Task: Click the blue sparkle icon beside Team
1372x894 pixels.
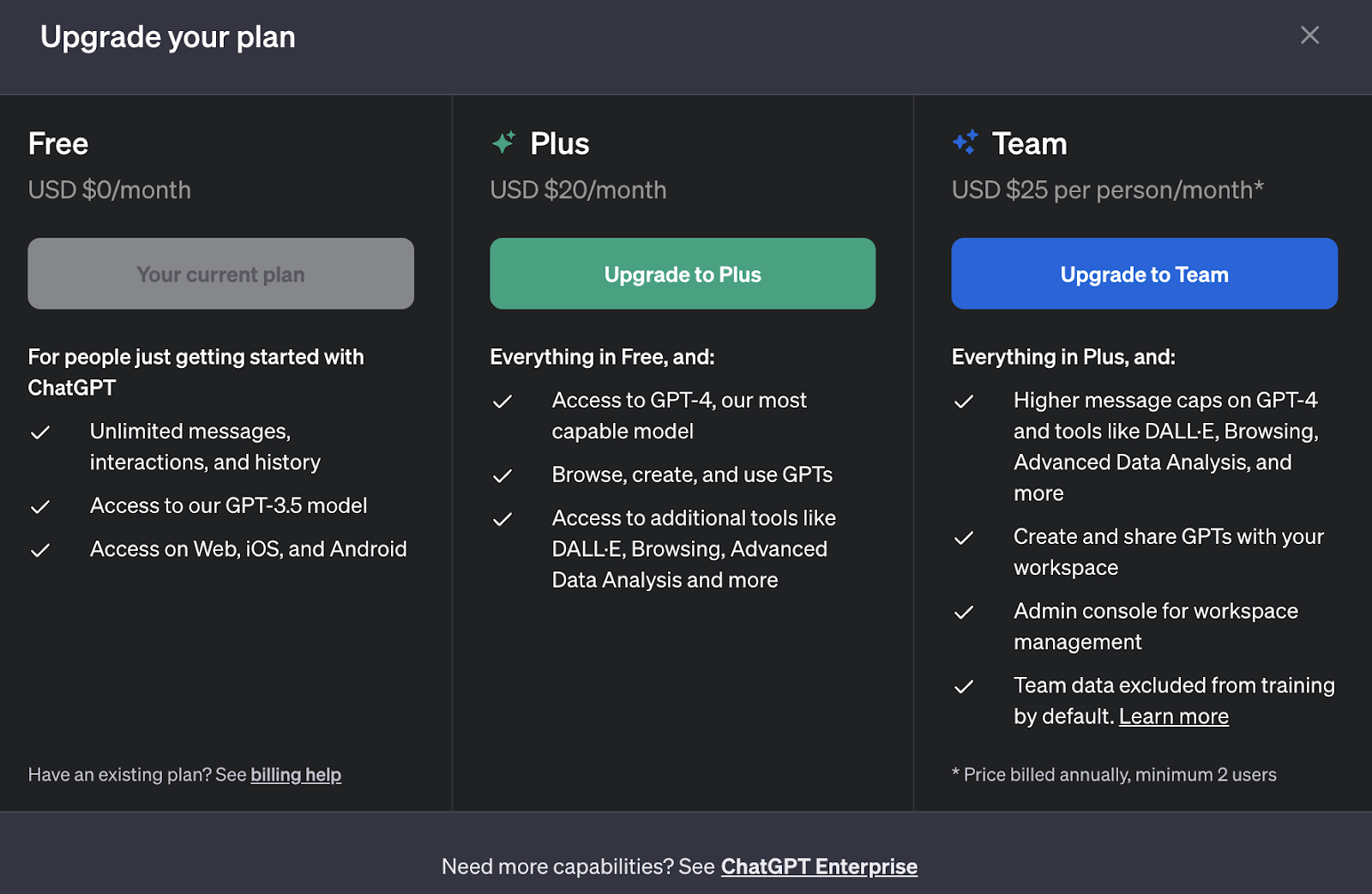Action: click(966, 142)
